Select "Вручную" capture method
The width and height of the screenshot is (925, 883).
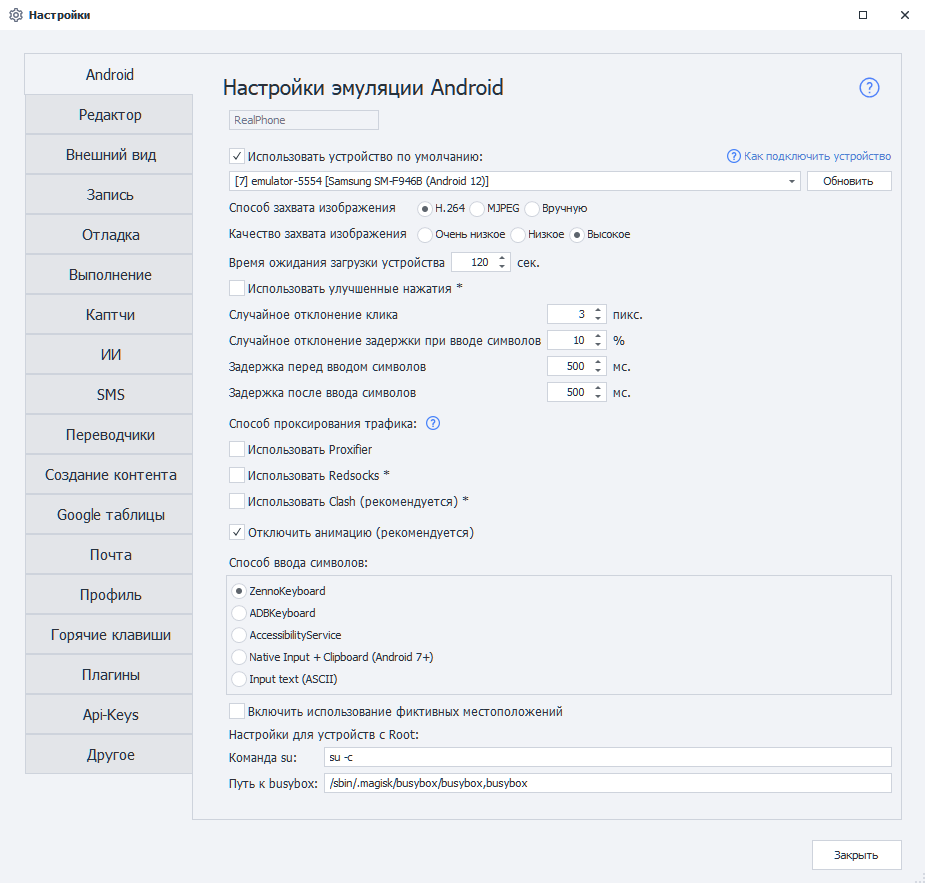coord(532,209)
